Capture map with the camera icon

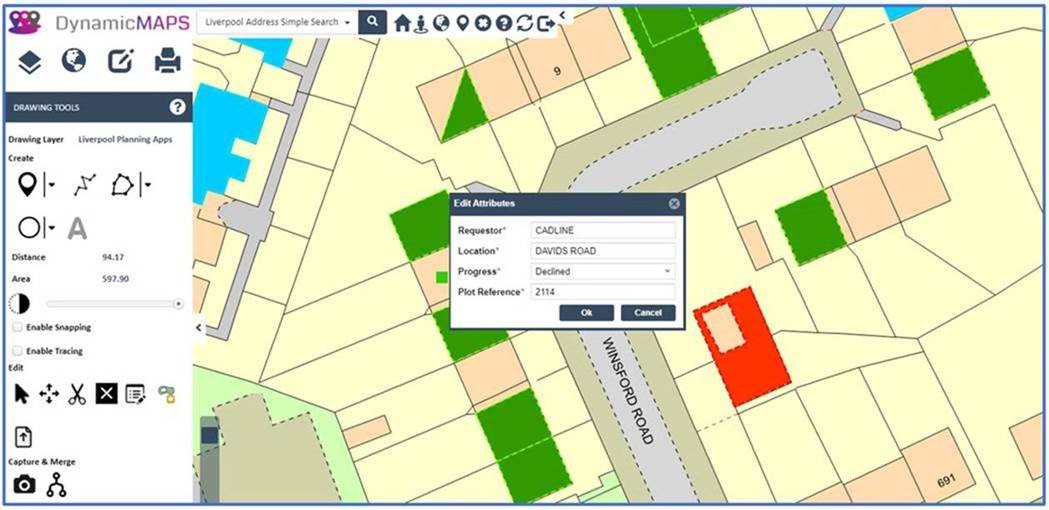pos(24,484)
